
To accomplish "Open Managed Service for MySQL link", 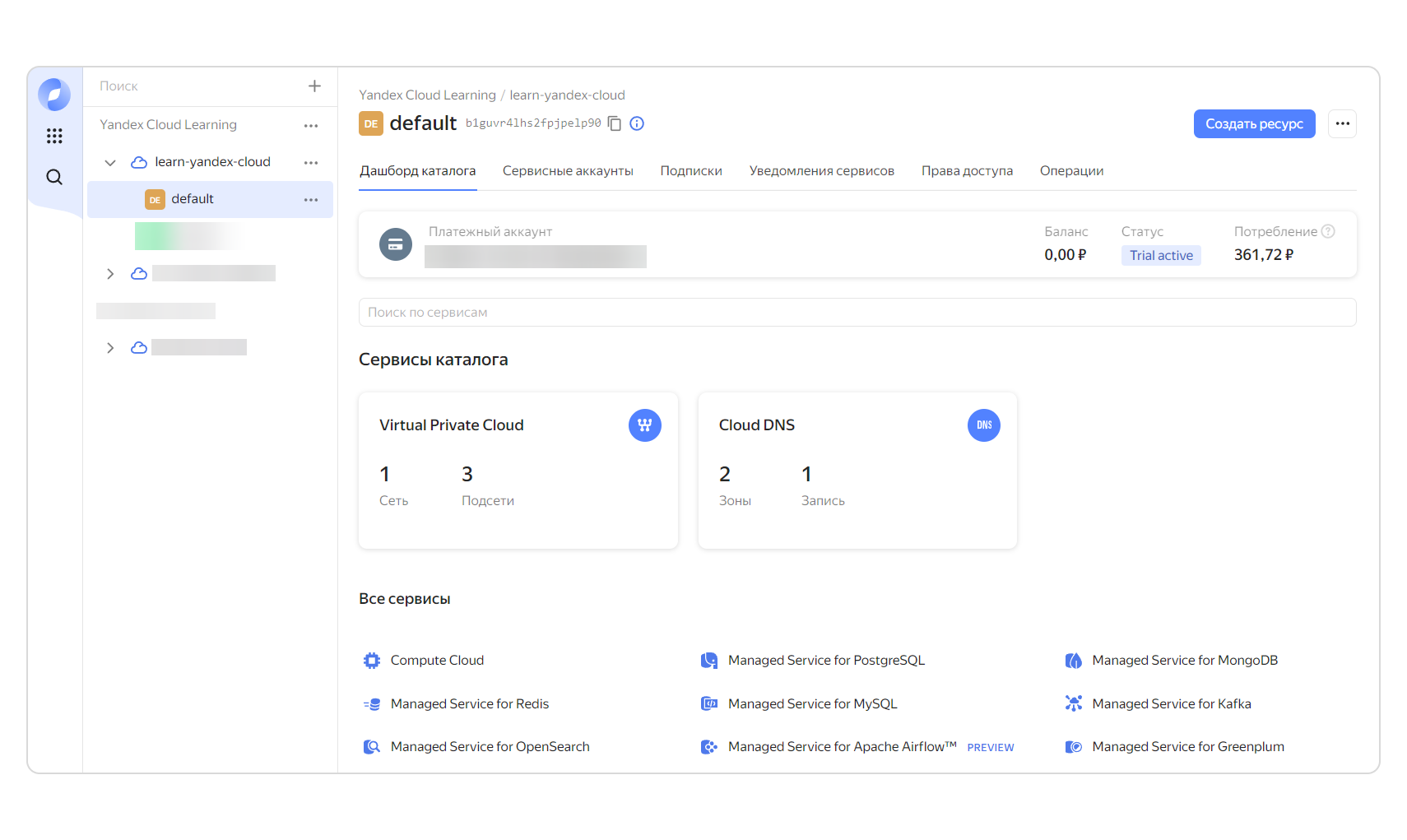I will tap(812, 704).
